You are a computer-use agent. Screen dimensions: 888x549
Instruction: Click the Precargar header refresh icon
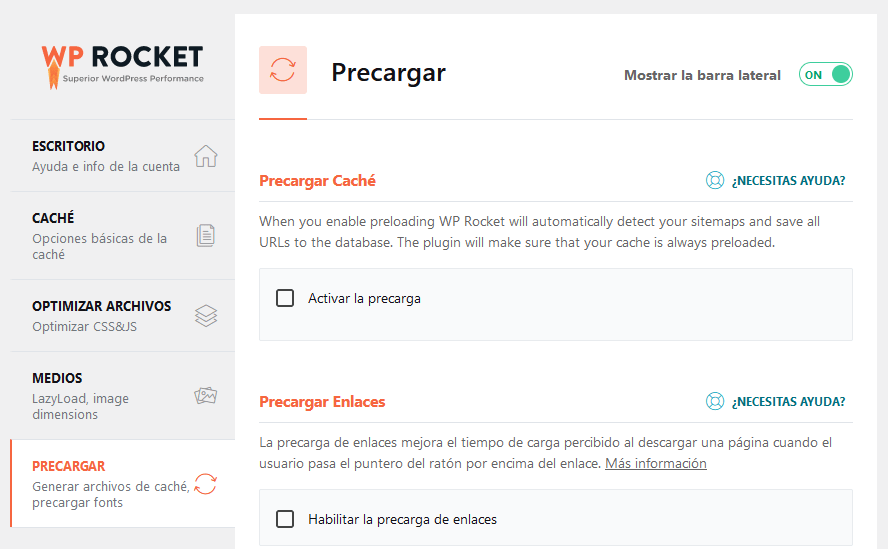click(283, 70)
